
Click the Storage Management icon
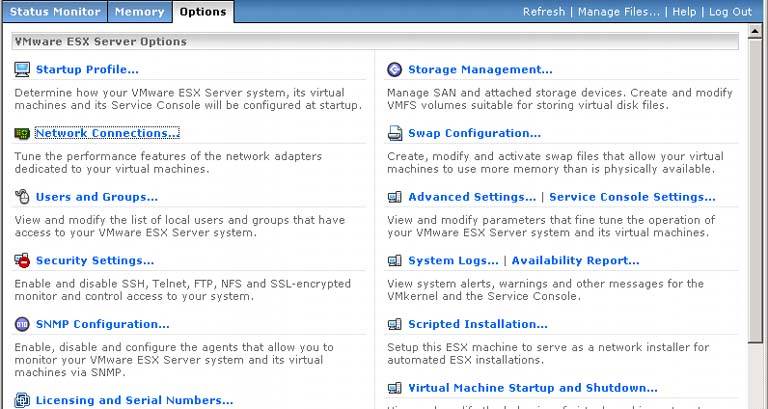(x=394, y=69)
